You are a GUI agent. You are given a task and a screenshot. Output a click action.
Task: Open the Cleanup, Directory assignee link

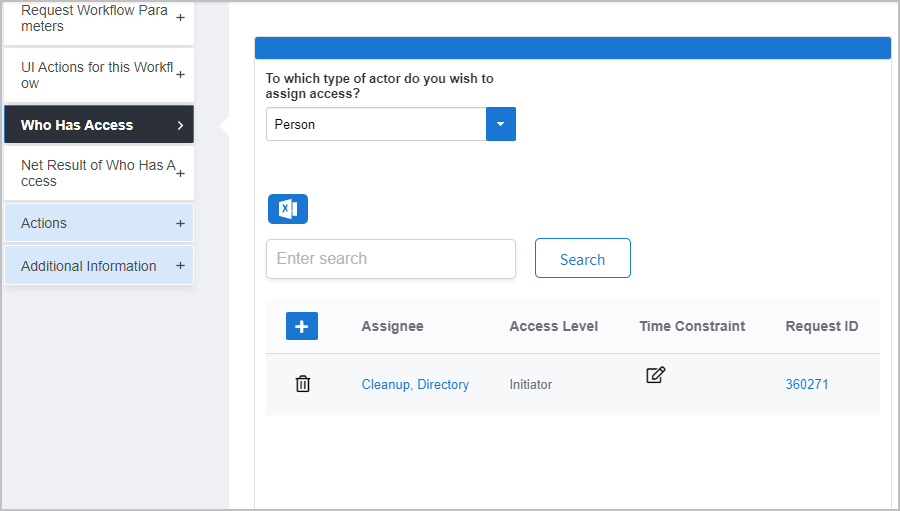pyautogui.click(x=415, y=385)
